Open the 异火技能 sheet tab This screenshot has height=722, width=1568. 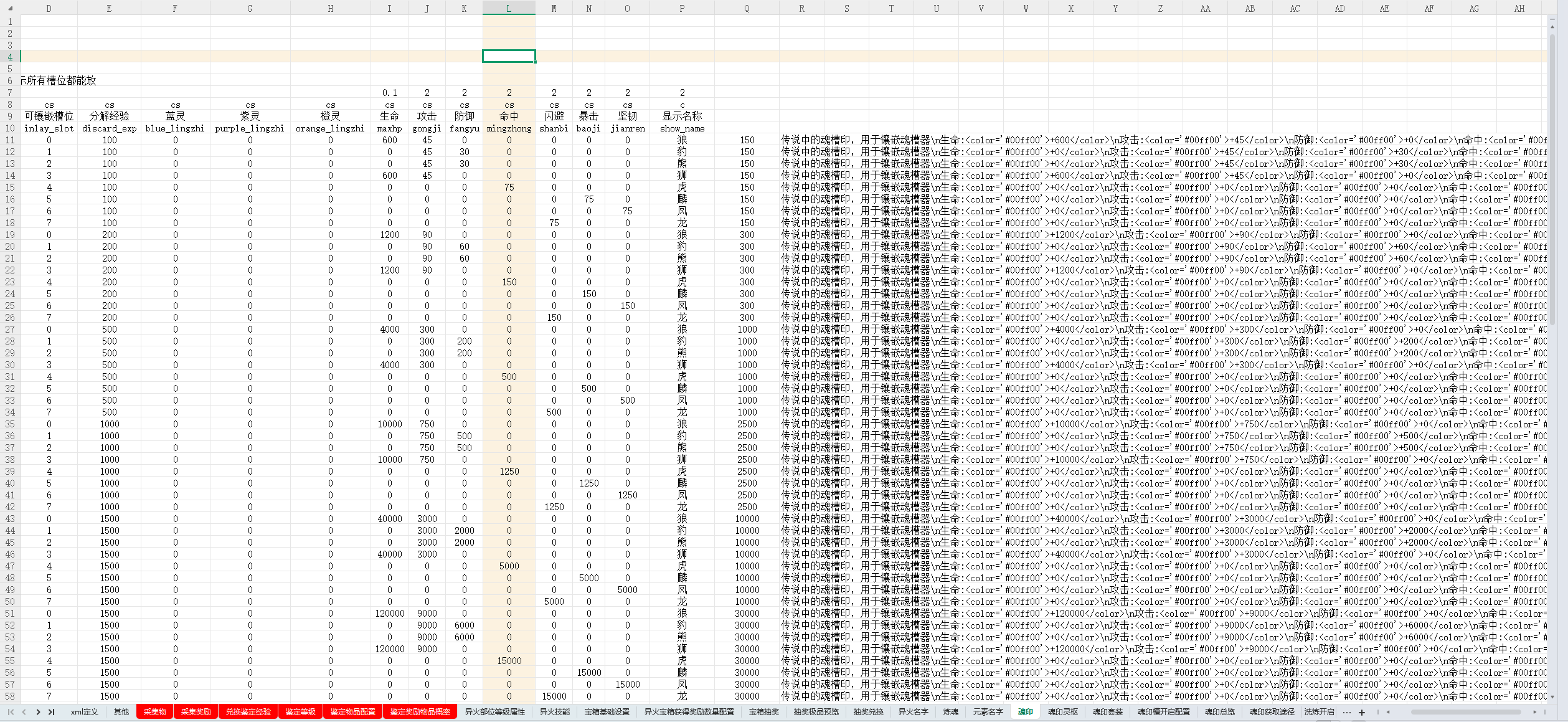coord(554,712)
